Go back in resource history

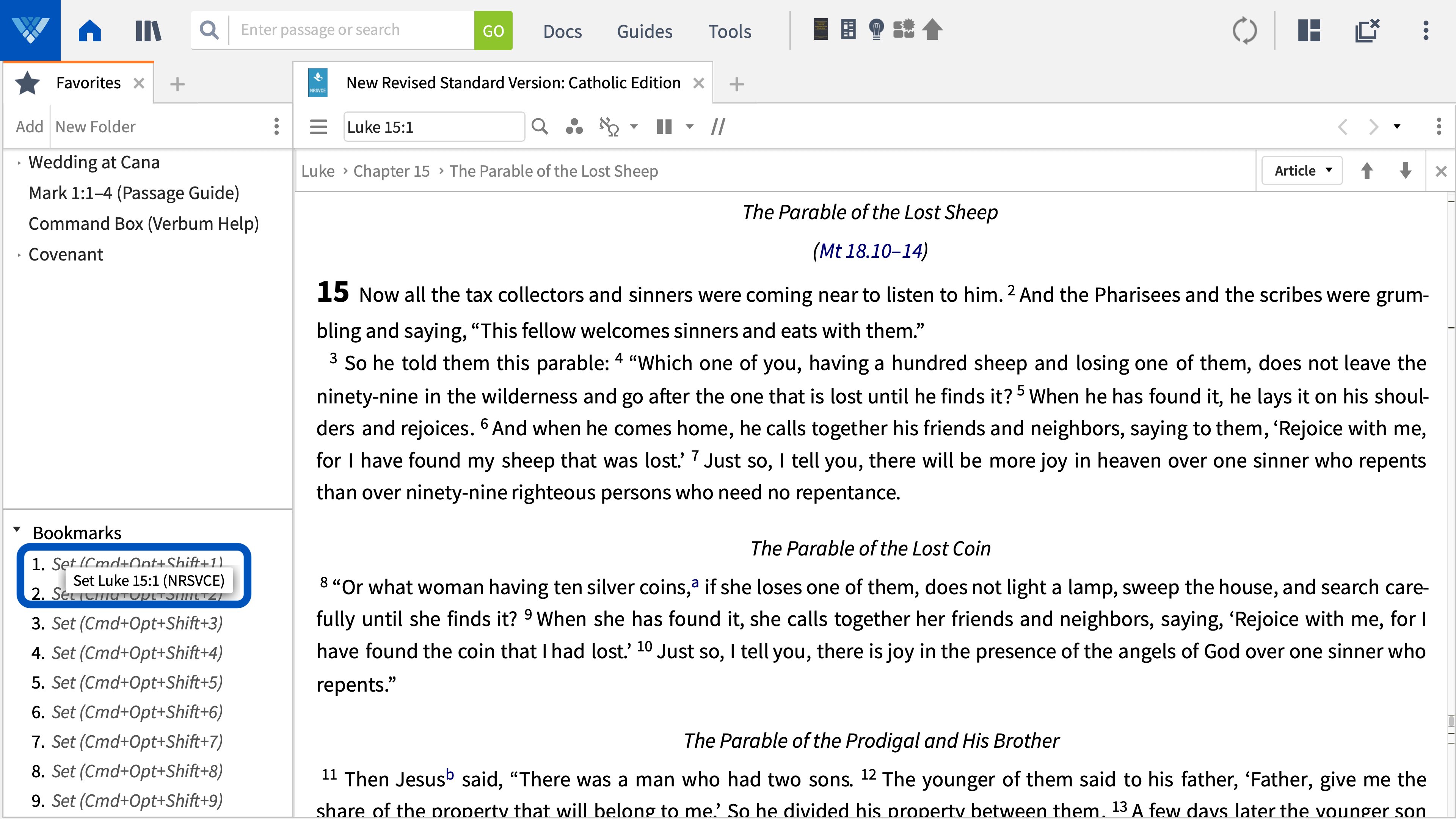click(1343, 127)
